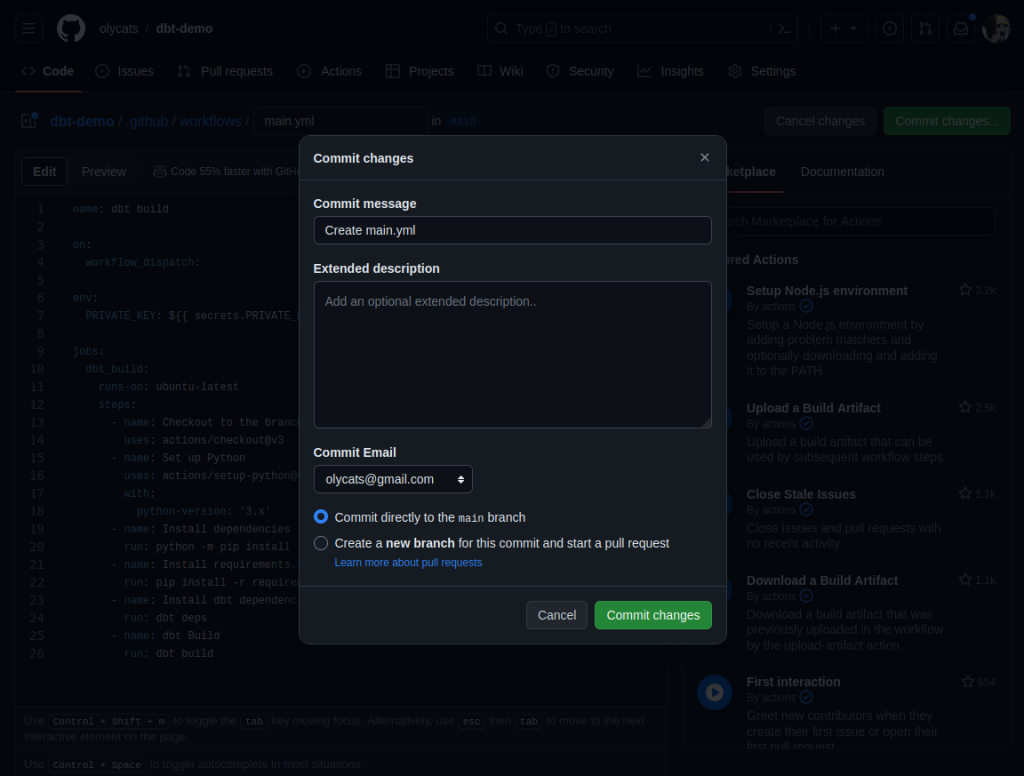Open Upload a Build Artifact action
This screenshot has width=1024, height=776.
pyautogui.click(x=814, y=408)
